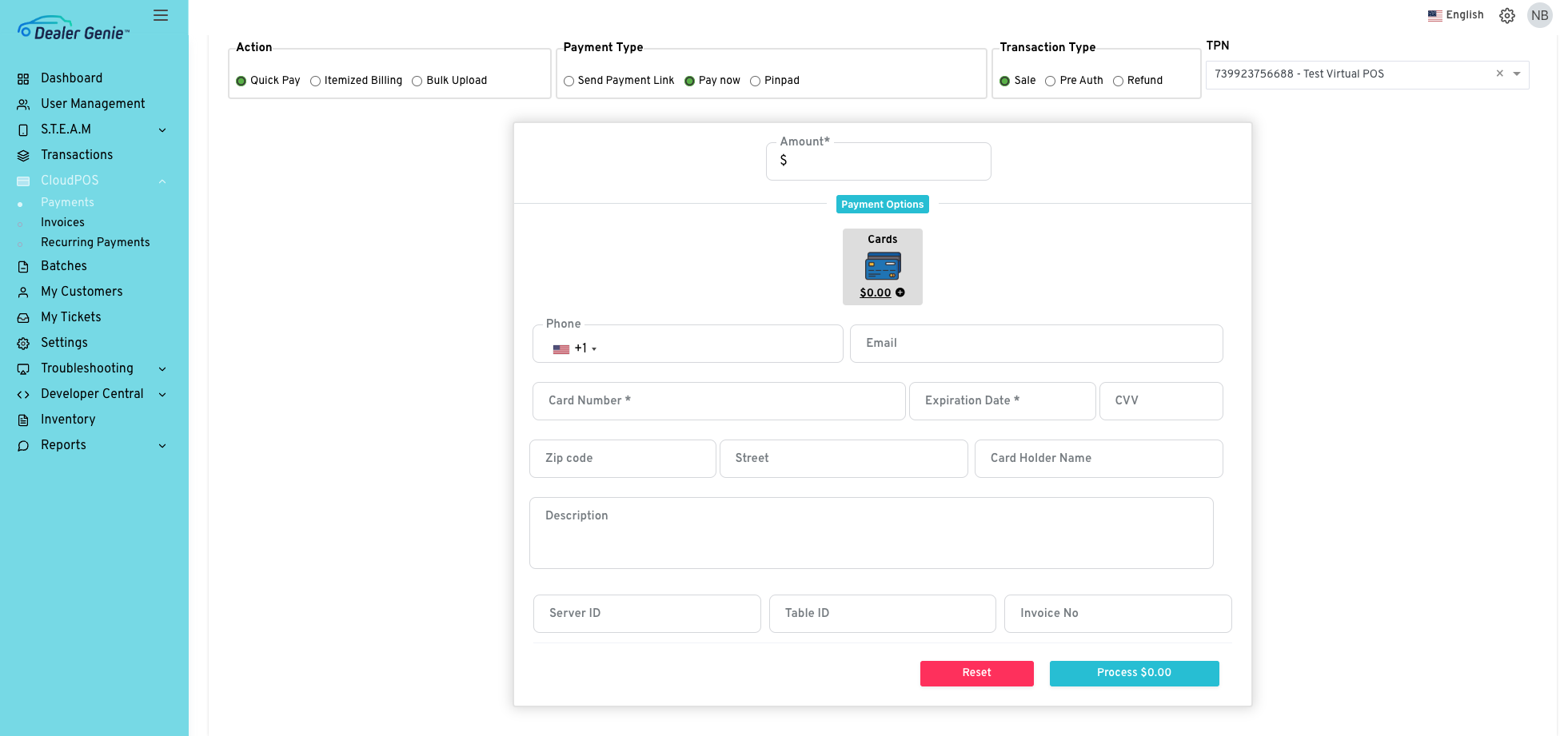Click the Amount input field

point(879,161)
